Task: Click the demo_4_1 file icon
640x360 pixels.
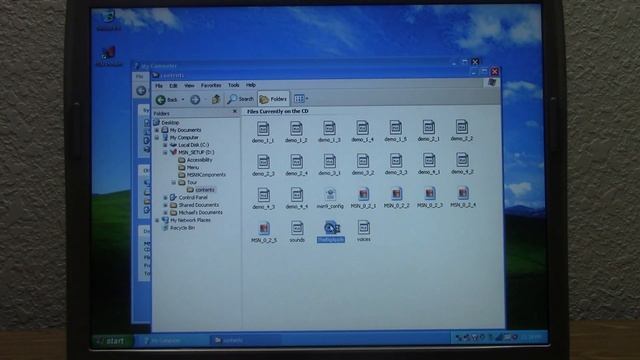Action: point(429,160)
